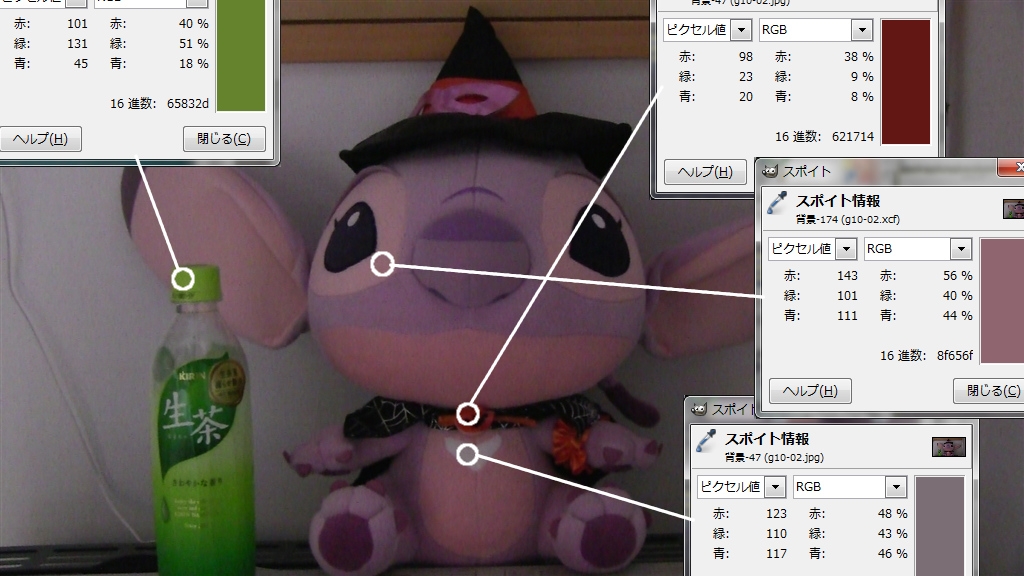Open RGB dropdown in the dialog with red value 123
The image size is (1024, 576).
coord(850,487)
